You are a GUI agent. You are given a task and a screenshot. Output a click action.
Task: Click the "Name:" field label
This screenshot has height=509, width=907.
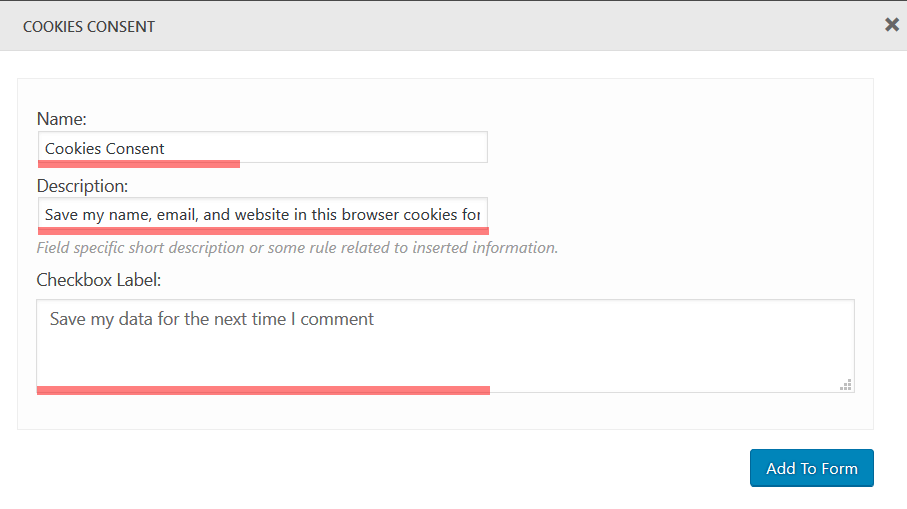point(62,119)
